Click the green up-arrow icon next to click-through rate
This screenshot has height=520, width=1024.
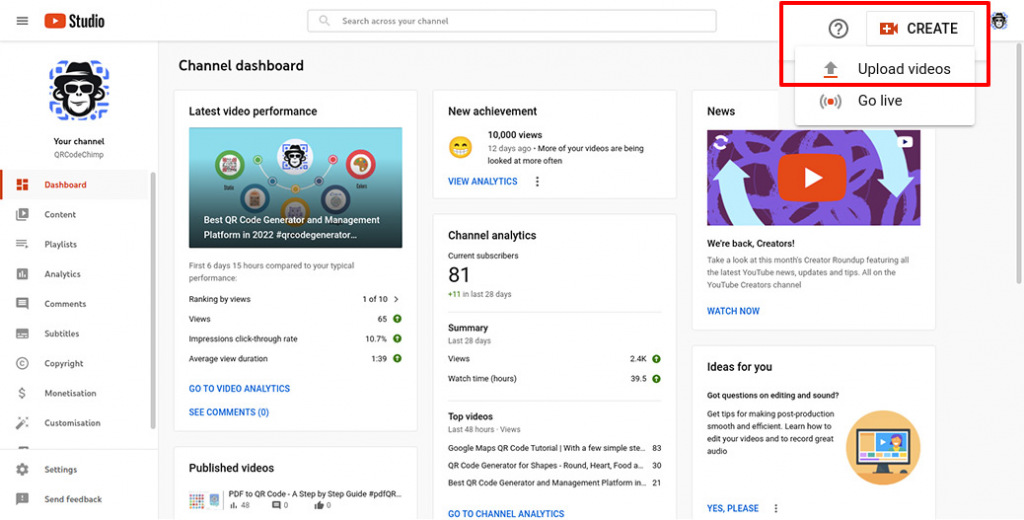click(397, 338)
